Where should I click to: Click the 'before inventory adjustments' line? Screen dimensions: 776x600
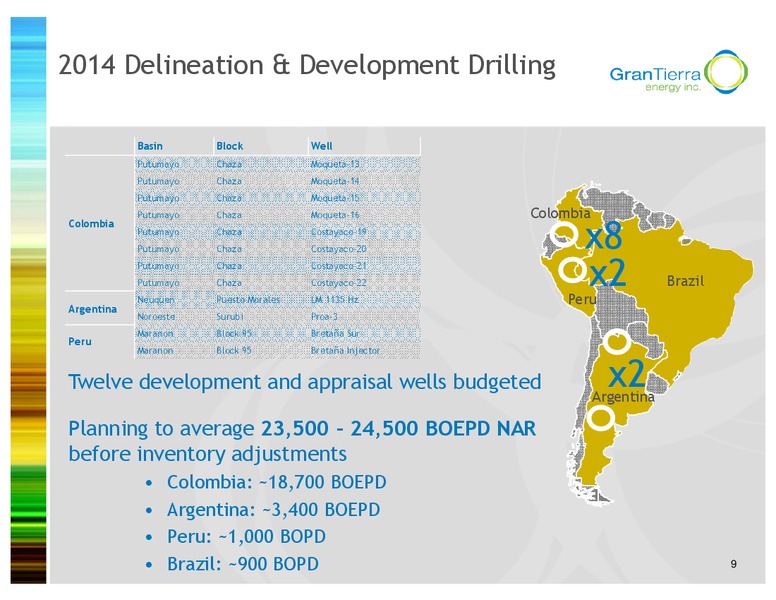[207, 454]
